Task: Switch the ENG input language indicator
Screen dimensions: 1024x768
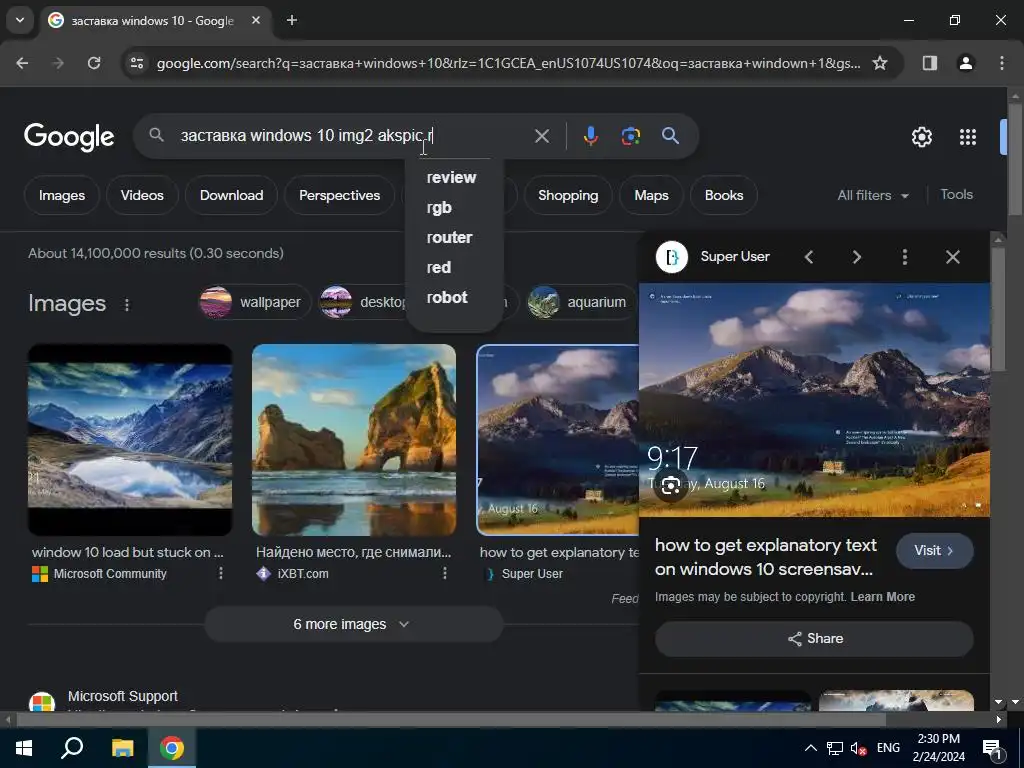Action: pyautogui.click(x=888, y=748)
